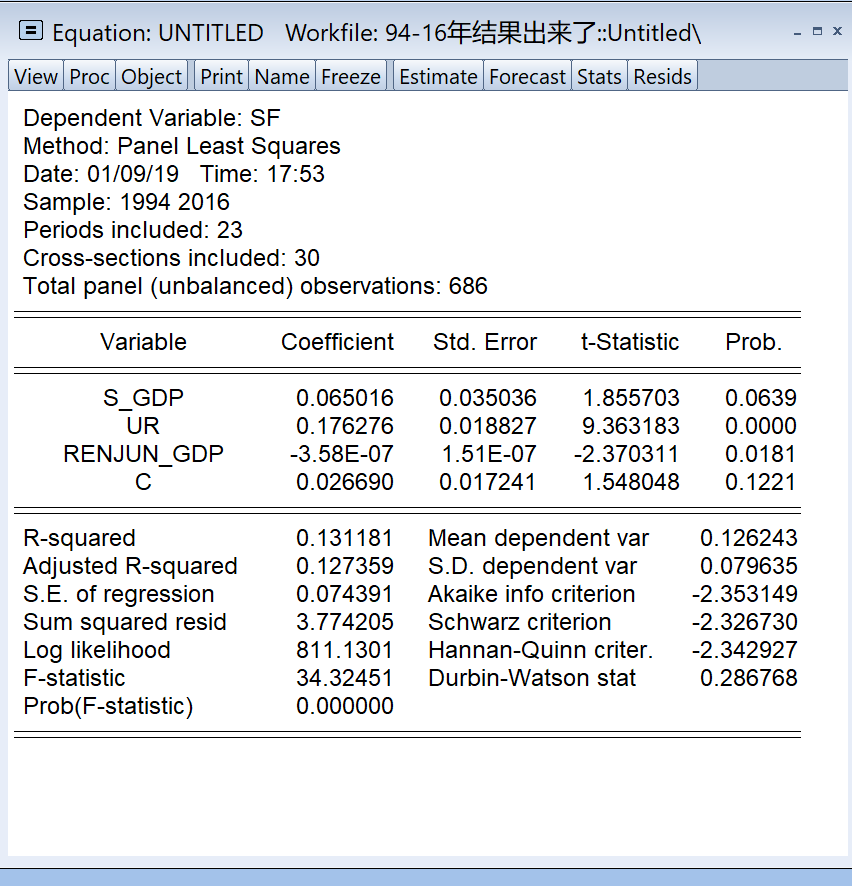Click the prob value 0.0639
852x886 pixels.
pyautogui.click(x=761, y=398)
